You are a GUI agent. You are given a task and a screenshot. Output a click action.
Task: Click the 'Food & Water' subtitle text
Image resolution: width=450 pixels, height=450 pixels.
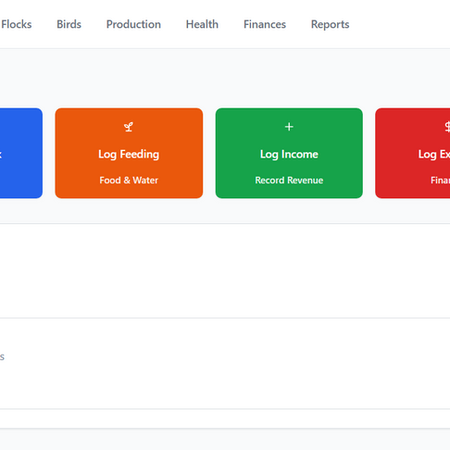tap(129, 180)
